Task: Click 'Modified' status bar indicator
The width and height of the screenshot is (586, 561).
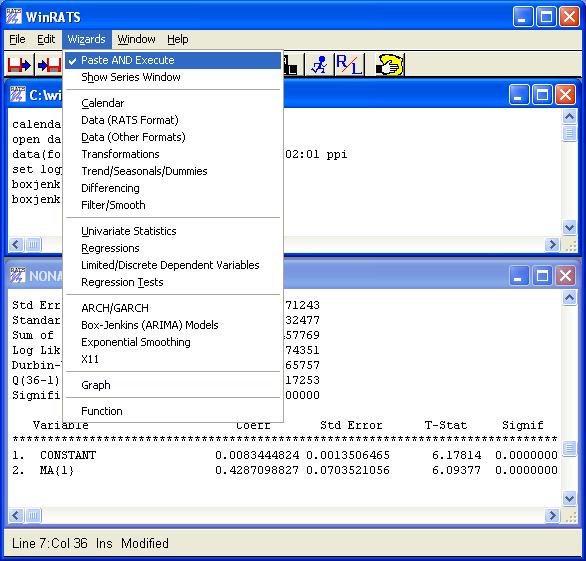Action: (x=145, y=543)
